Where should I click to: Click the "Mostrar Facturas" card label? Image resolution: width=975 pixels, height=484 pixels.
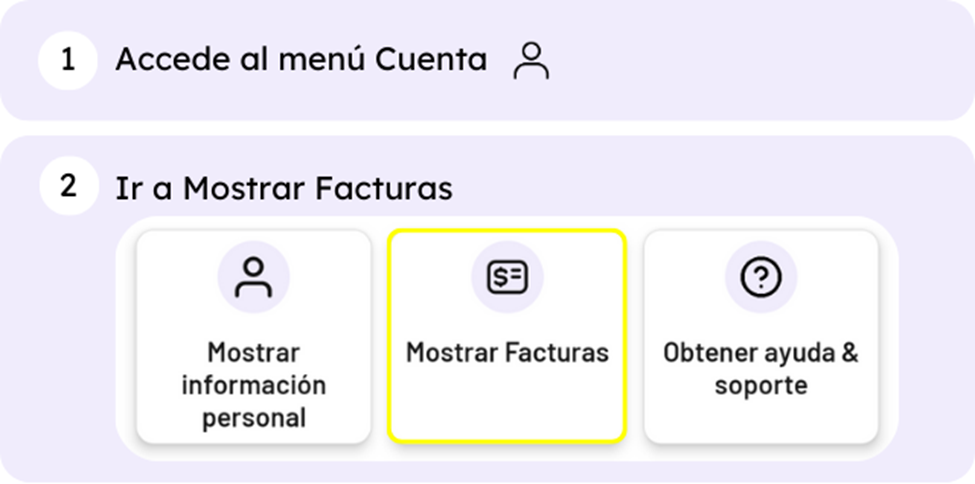(x=507, y=353)
